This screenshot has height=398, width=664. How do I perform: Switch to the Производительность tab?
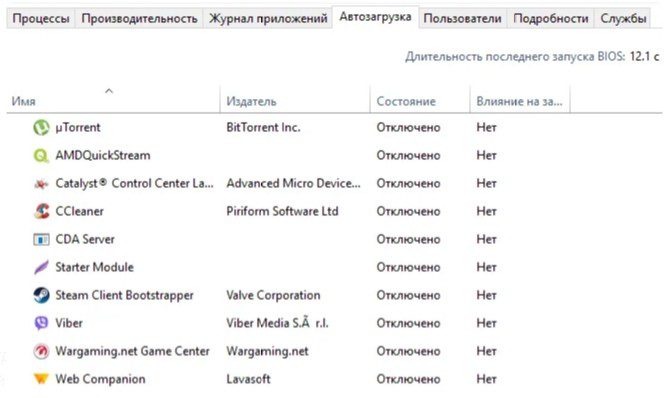pos(139,19)
